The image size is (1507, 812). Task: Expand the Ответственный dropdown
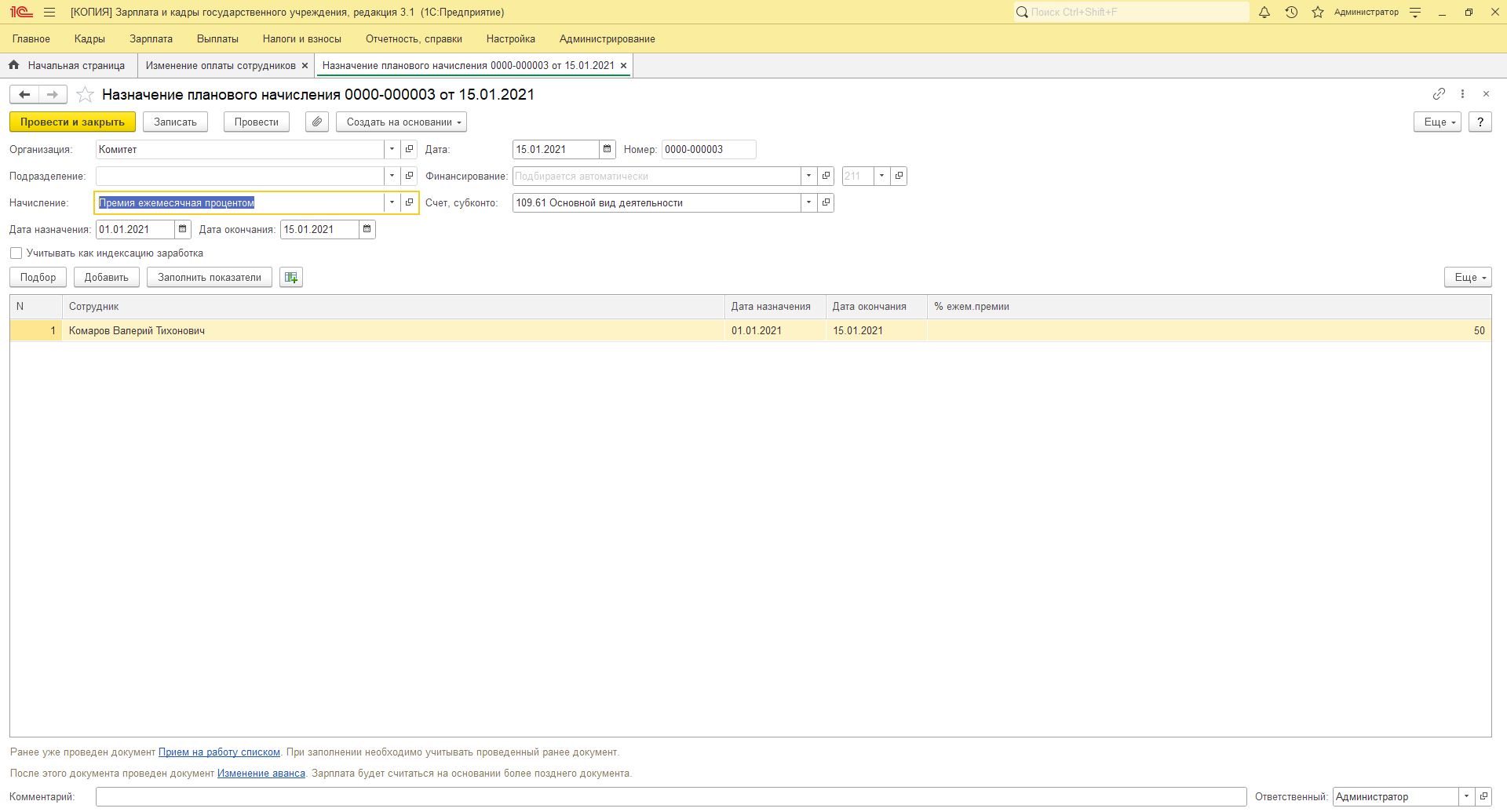1466,796
